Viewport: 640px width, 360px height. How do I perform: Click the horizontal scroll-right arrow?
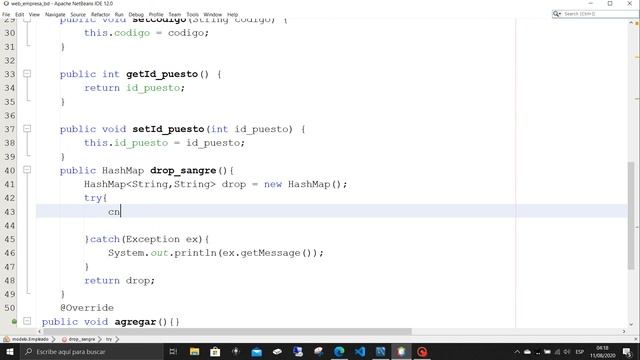pos(624,331)
